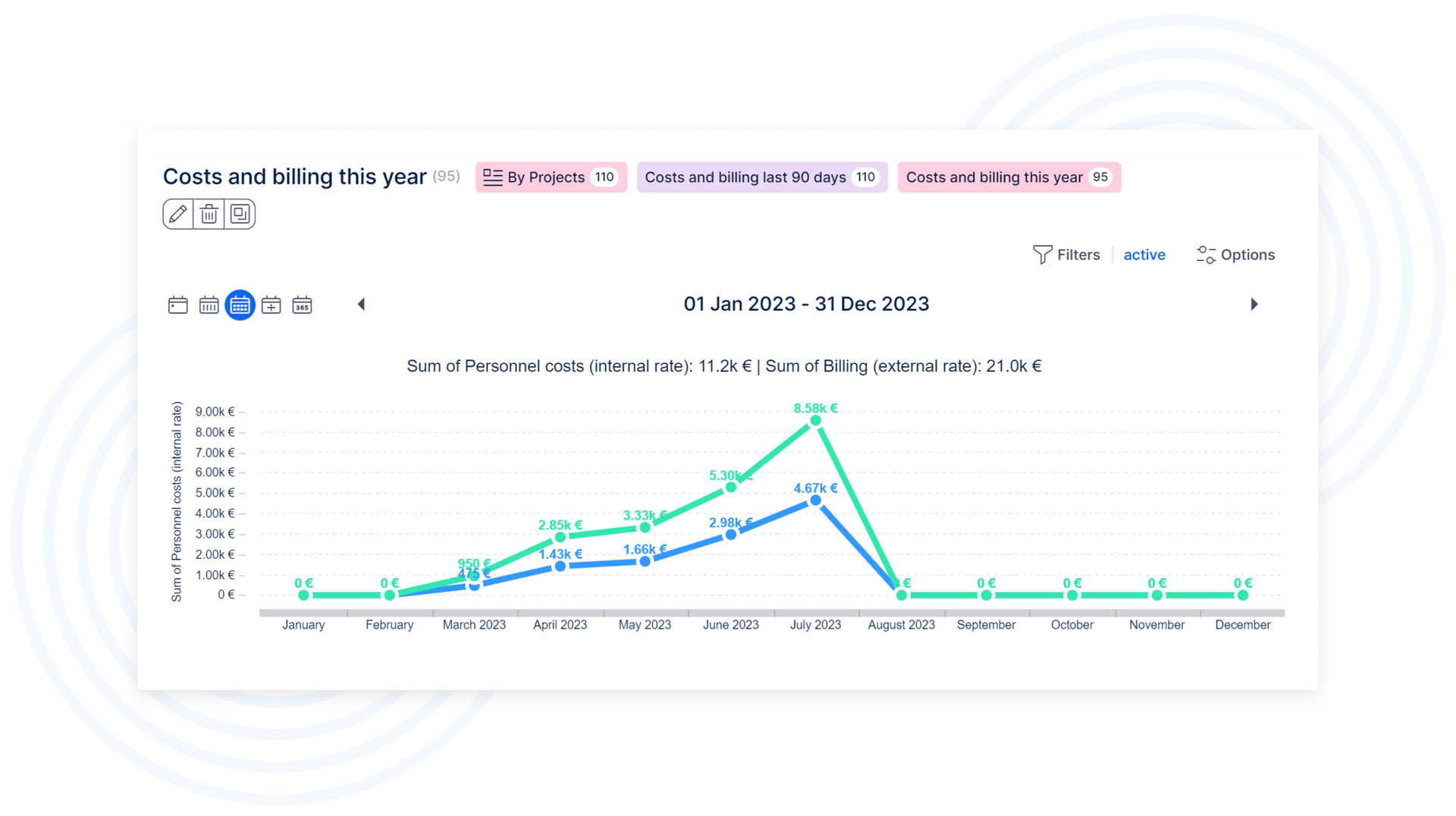Viewport: 1456px width, 816px height.
Task: Select the 365 year view calendar icon
Action: pos(302,305)
